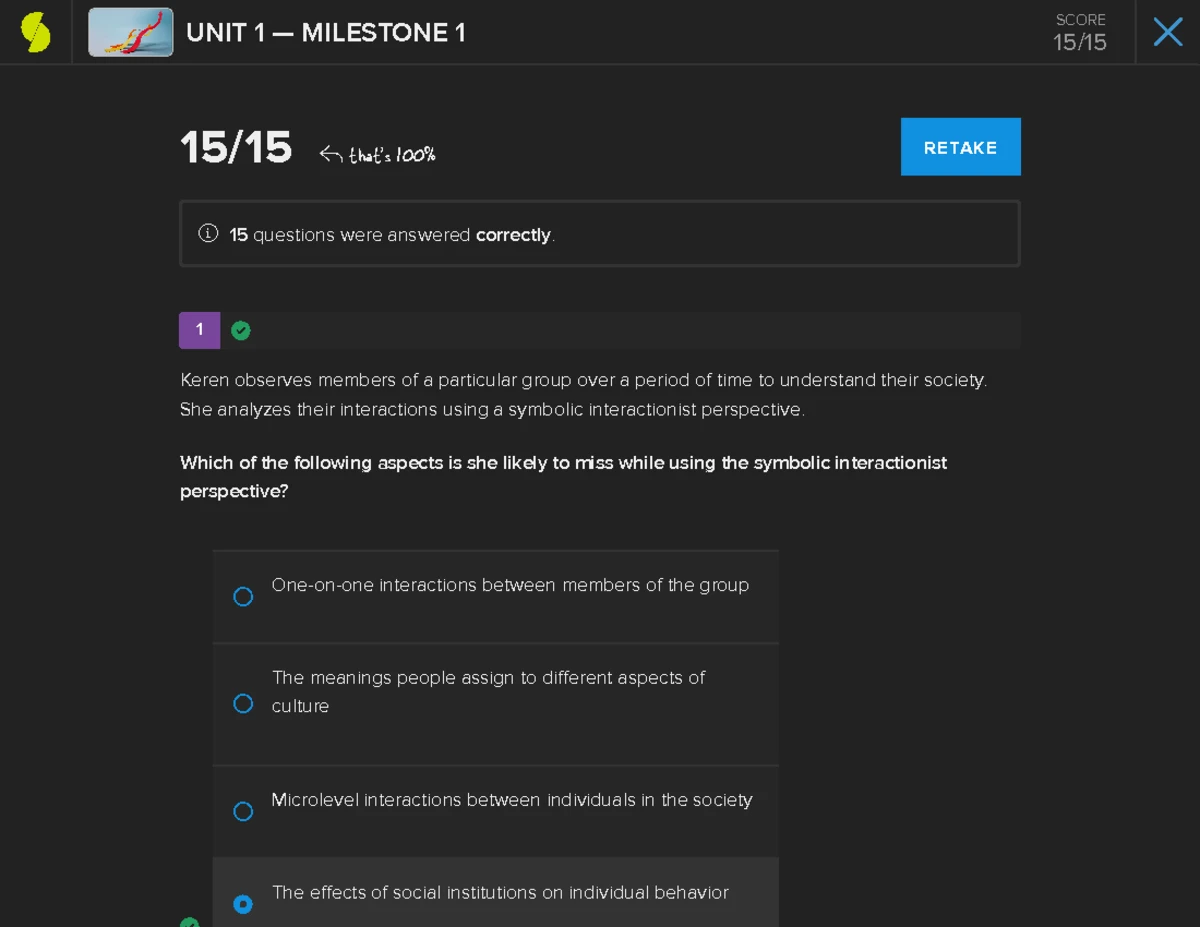Select the effects of social institutions option

click(x=243, y=904)
